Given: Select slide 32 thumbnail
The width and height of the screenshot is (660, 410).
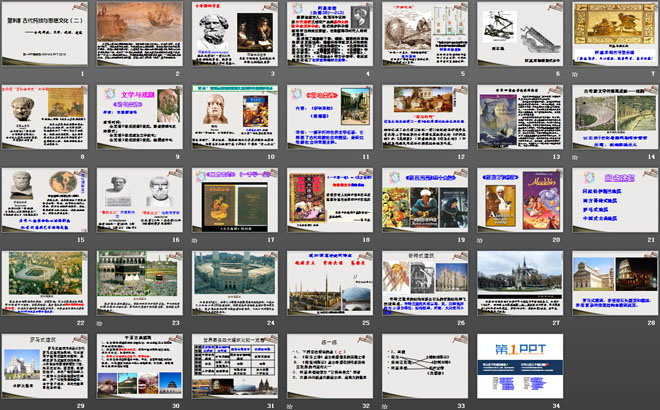Looking at the screenshot, I should (330, 366).
